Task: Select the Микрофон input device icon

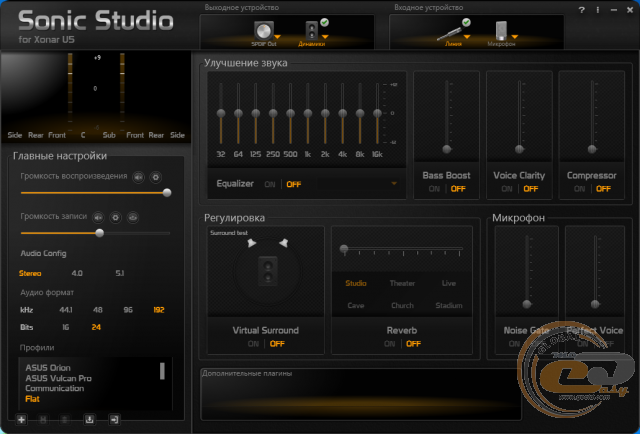Action: 501,31
